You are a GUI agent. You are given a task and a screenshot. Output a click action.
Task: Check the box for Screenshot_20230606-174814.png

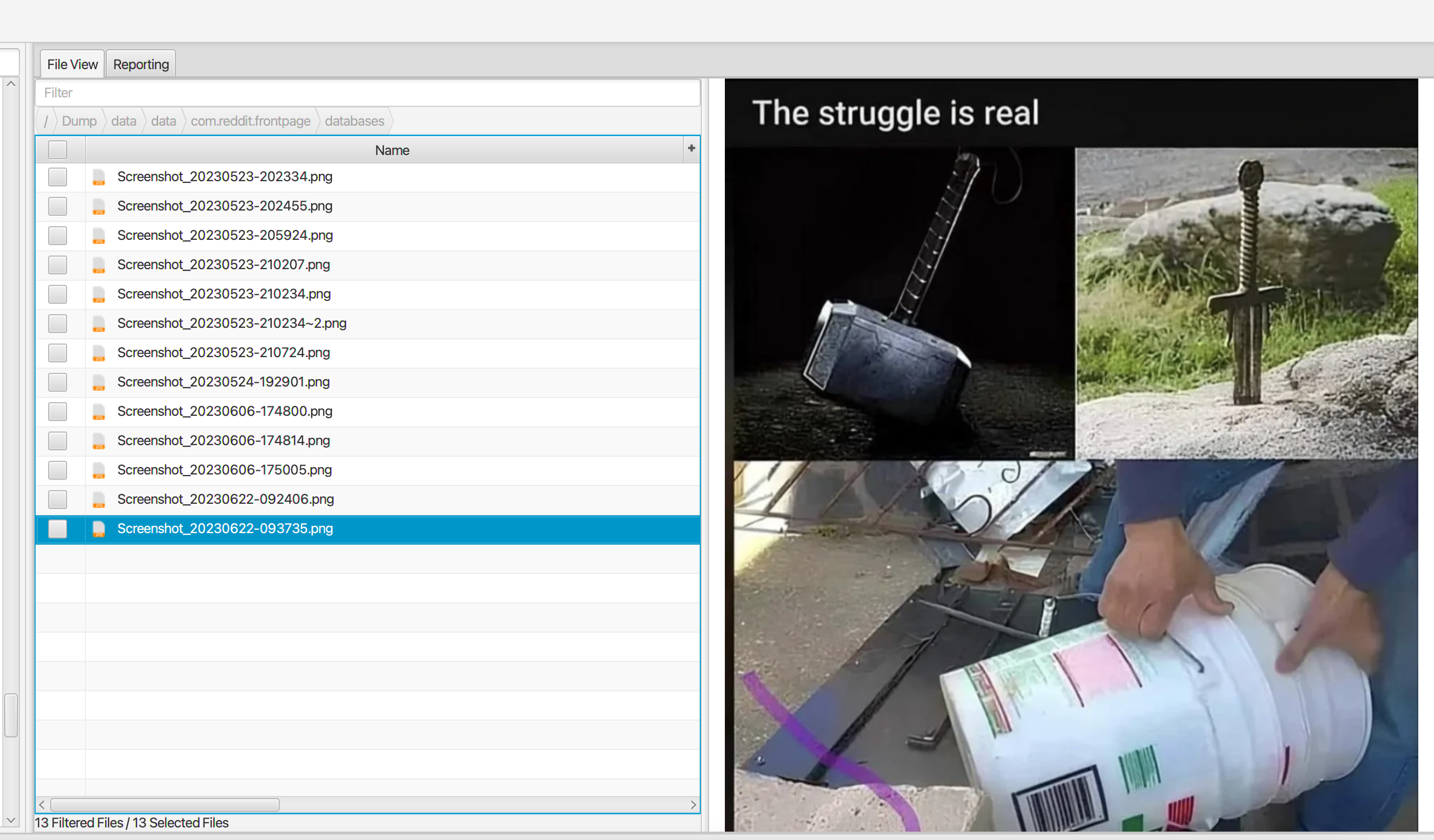tap(58, 440)
